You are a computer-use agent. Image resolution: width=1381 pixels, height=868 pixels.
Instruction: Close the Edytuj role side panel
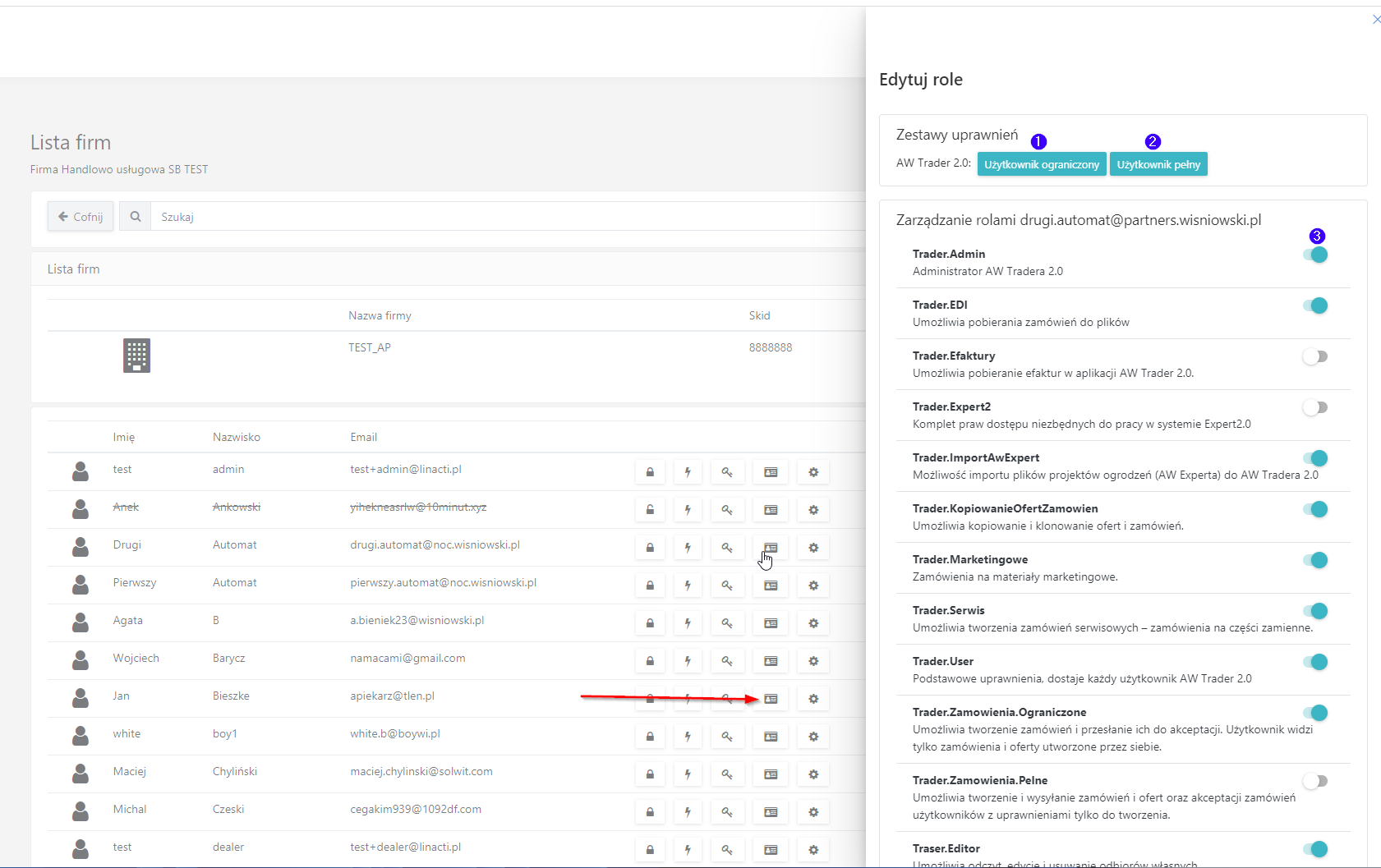(x=1376, y=20)
